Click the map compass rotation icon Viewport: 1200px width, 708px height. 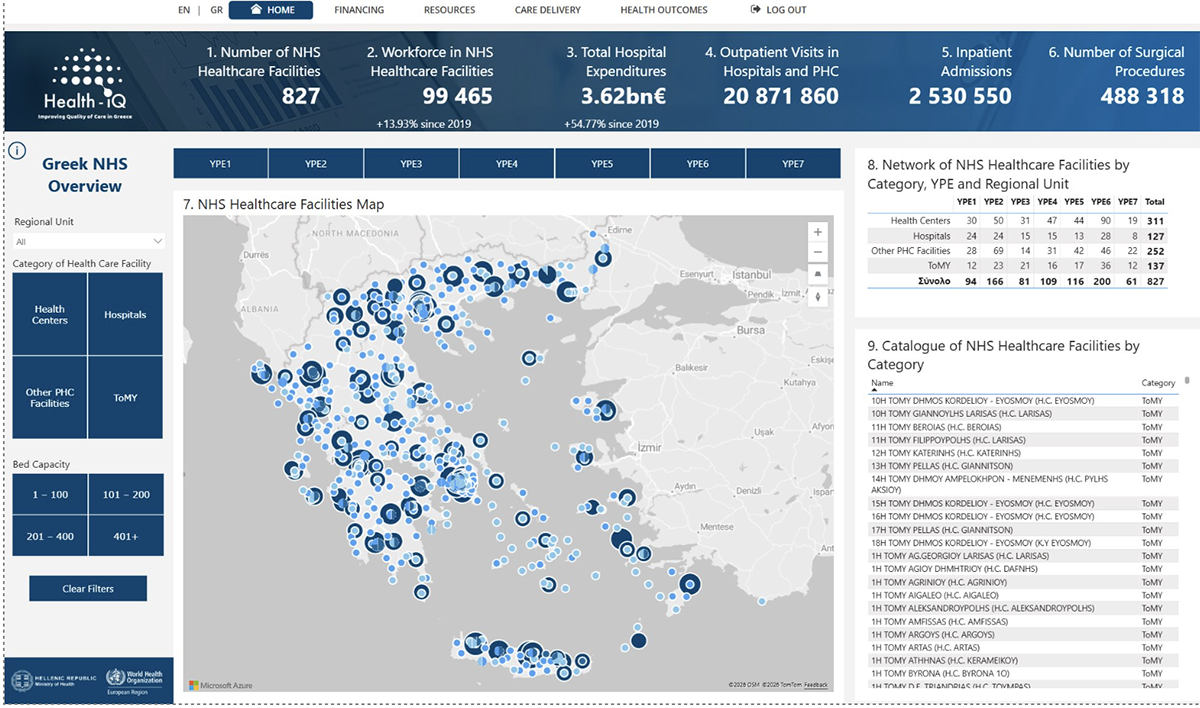[818, 296]
